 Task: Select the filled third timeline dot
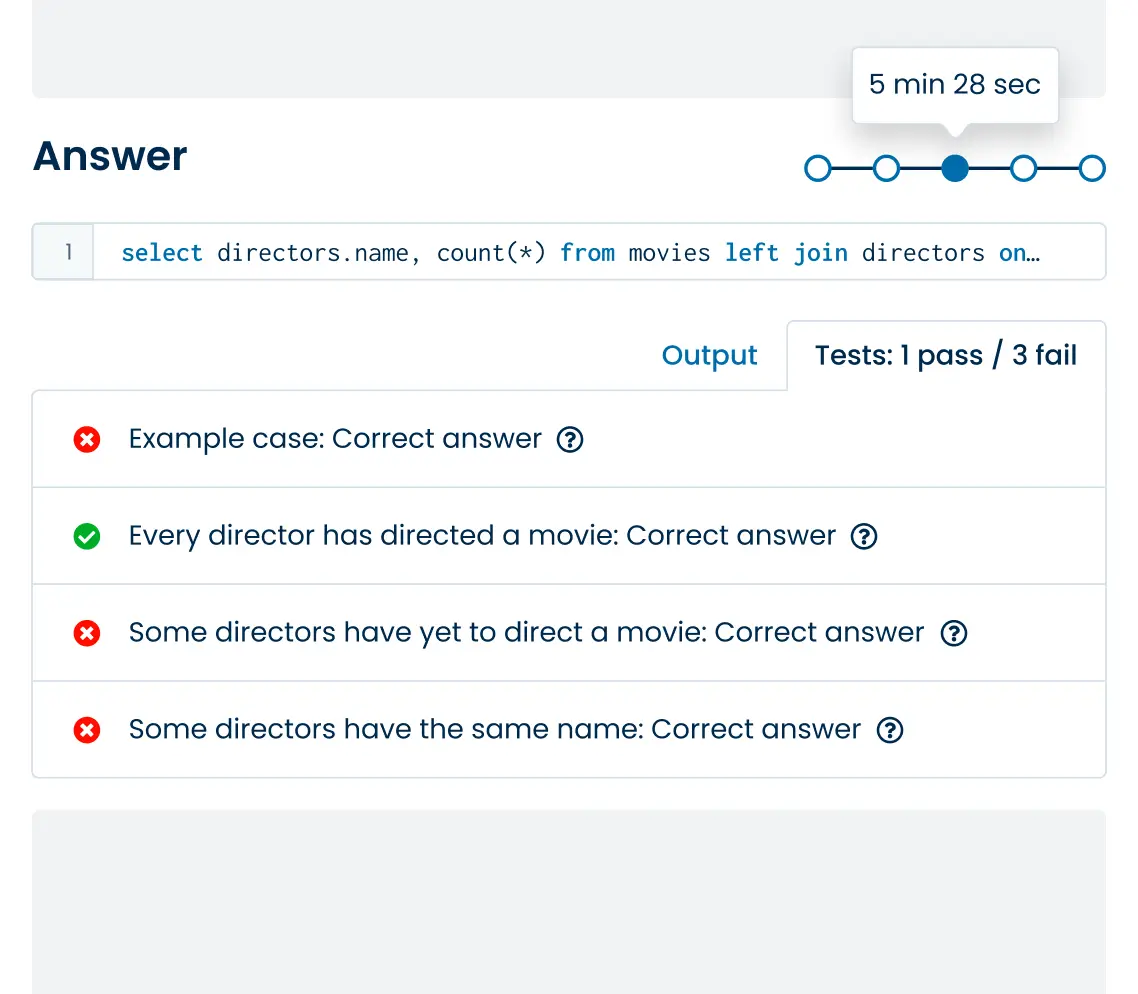click(955, 168)
